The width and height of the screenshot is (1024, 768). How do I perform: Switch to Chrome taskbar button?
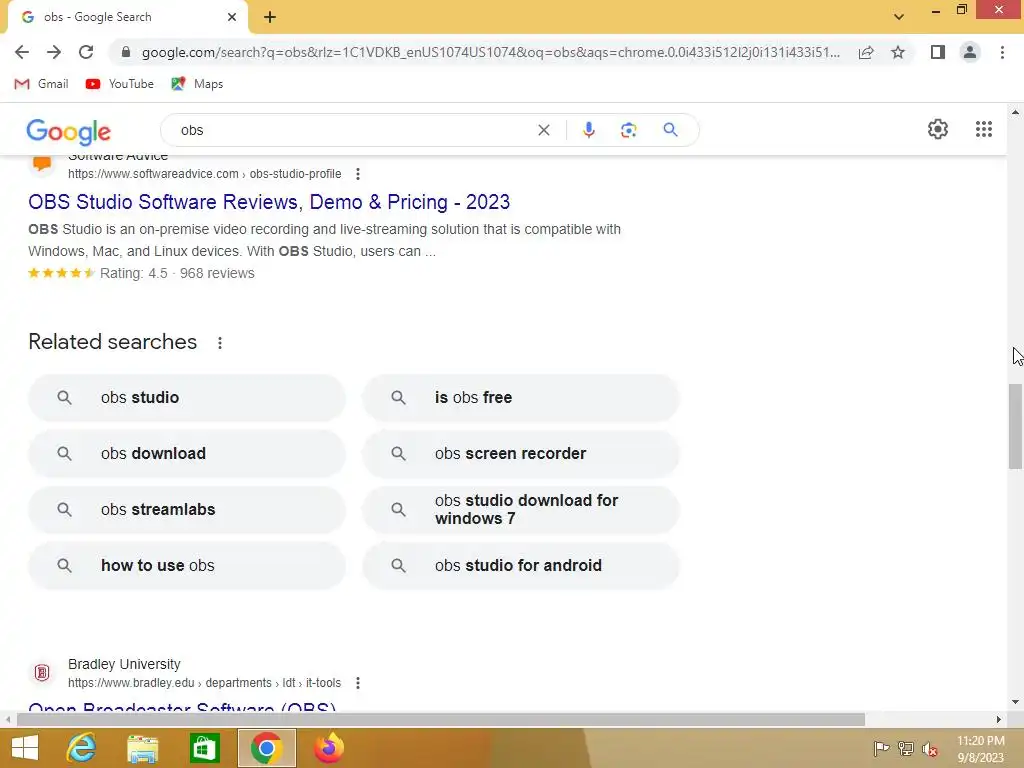266,748
